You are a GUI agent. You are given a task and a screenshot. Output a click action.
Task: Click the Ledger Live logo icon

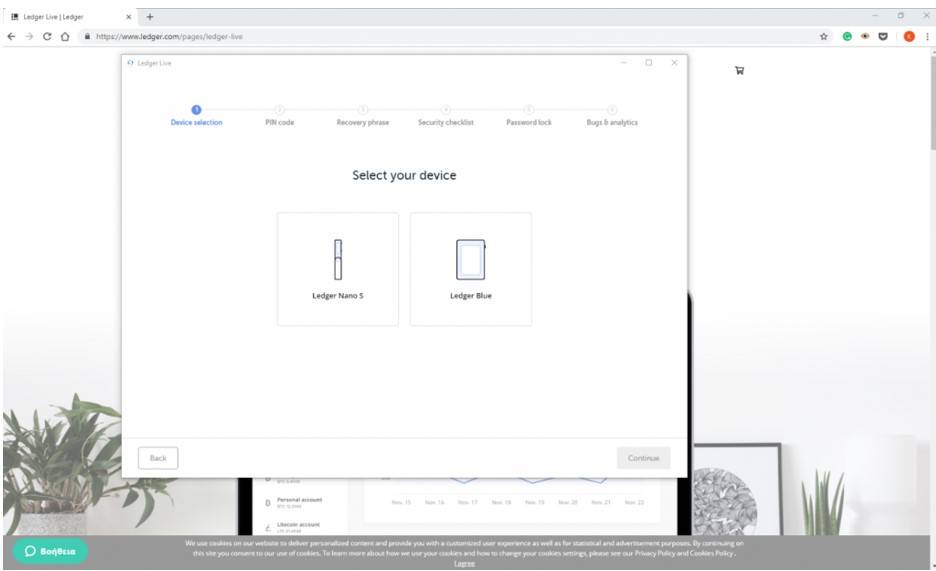click(130, 63)
